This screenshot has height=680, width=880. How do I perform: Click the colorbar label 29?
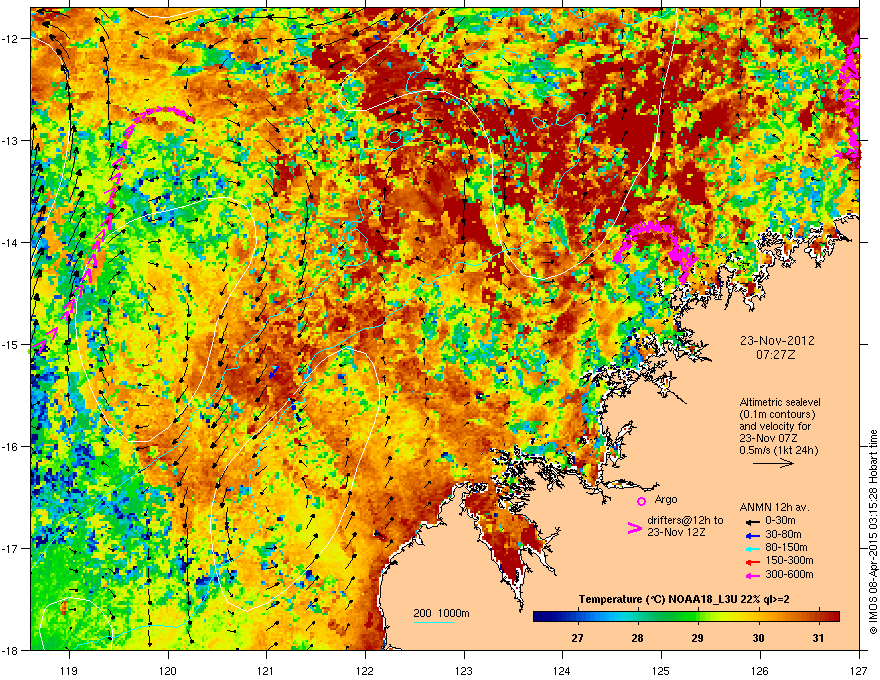point(698,638)
